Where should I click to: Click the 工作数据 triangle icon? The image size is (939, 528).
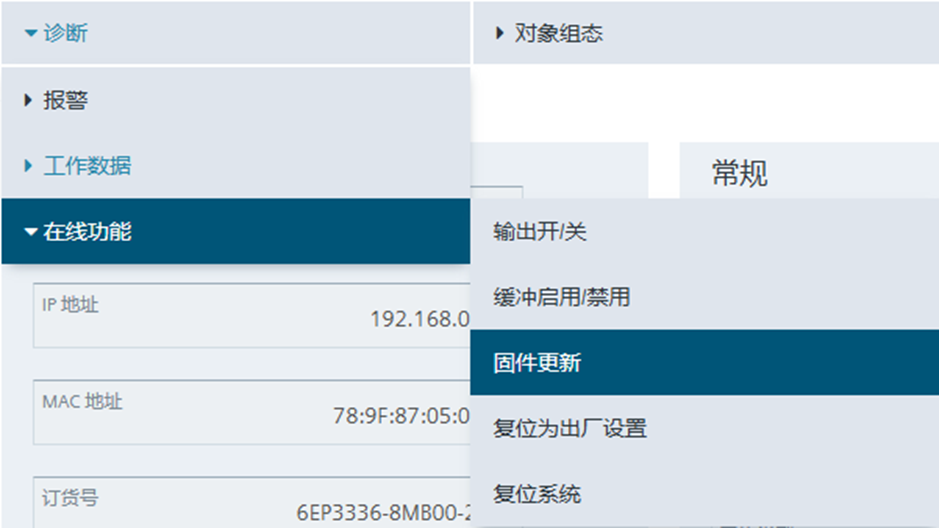coord(29,166)
